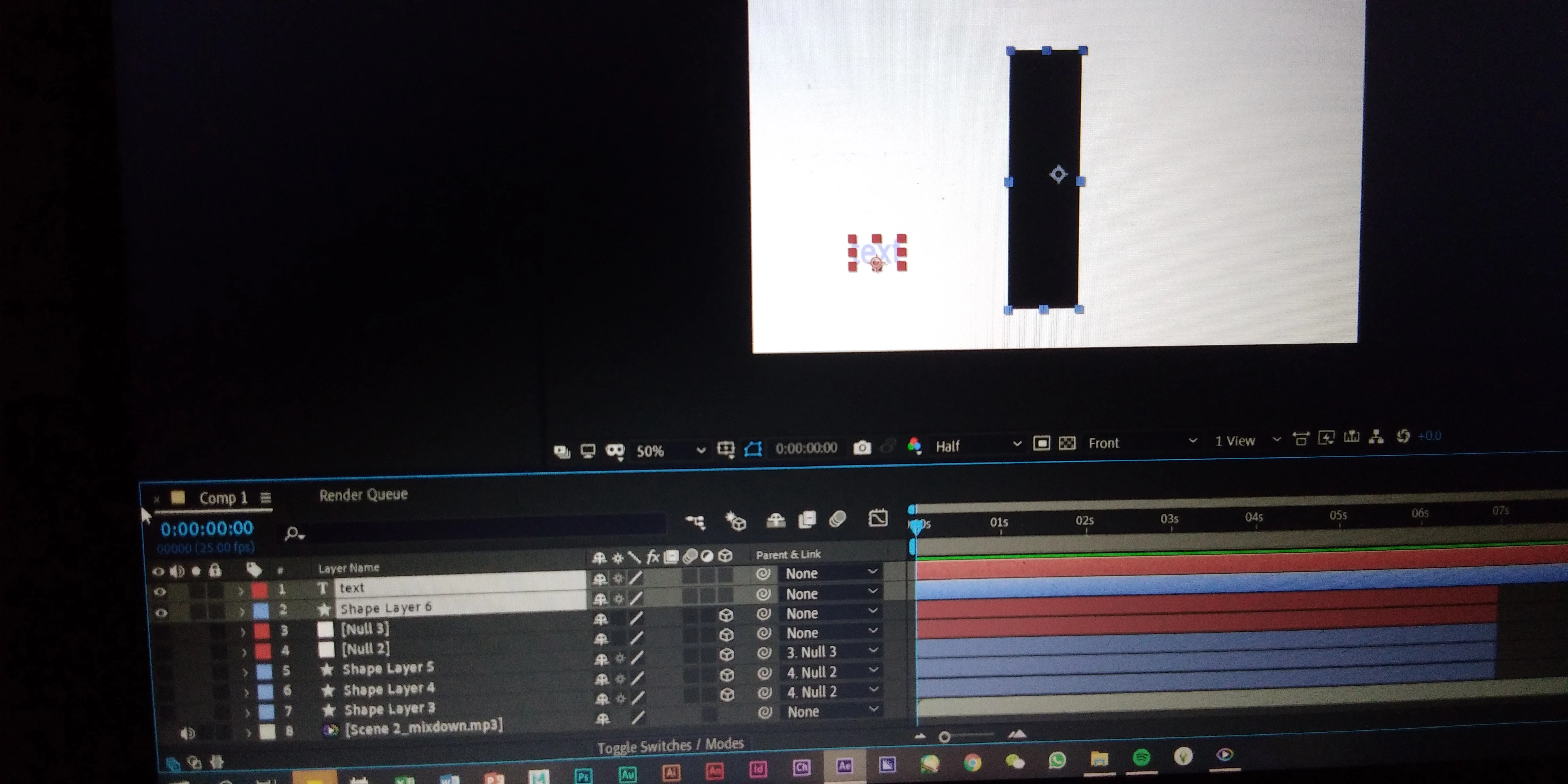
Task: Toggle the transparency grid button
Action: click(x=1067, y=443)
